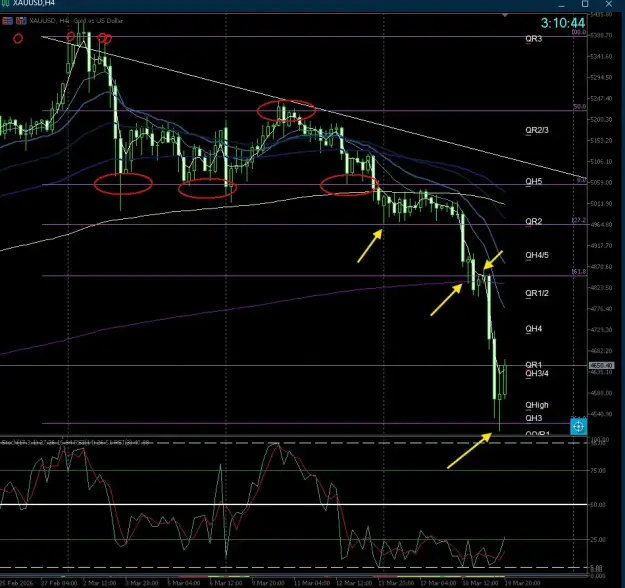Click the chart shift triangle marker

click(505, 15)
